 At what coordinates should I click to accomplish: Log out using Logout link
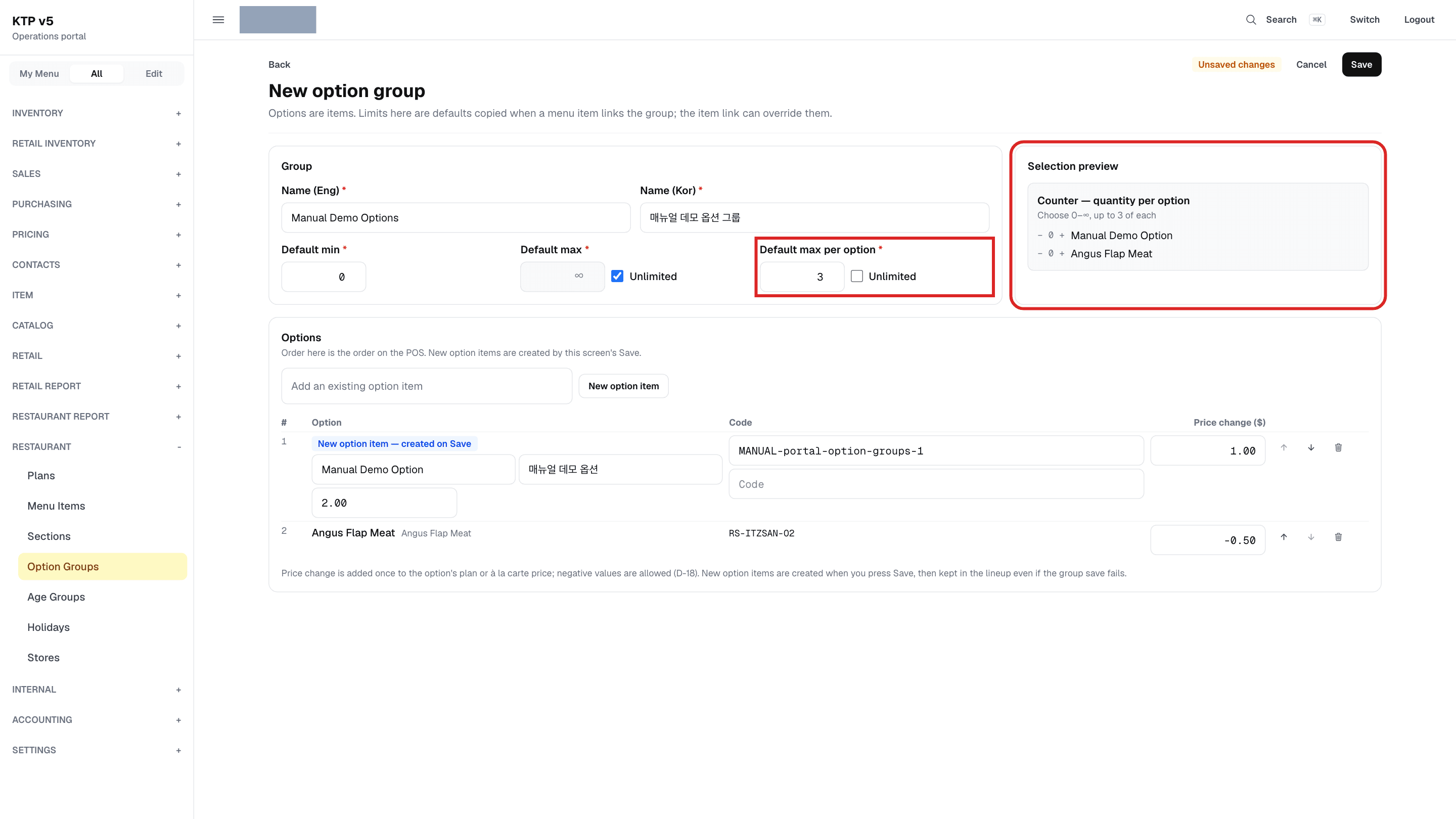point(1419,20)
